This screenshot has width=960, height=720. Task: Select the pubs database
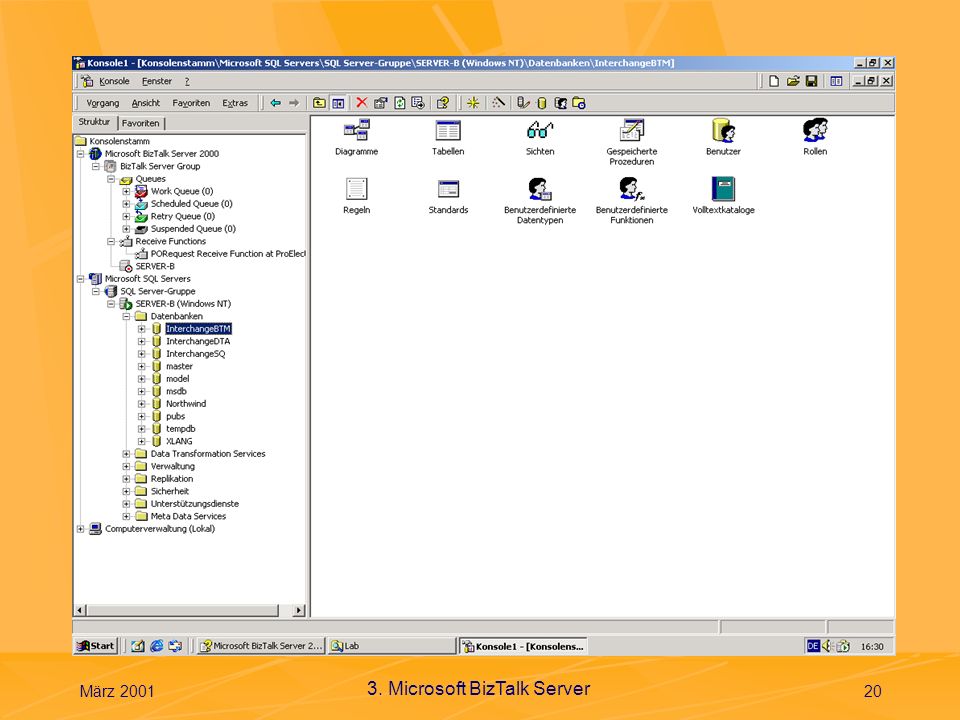[176, 416]
